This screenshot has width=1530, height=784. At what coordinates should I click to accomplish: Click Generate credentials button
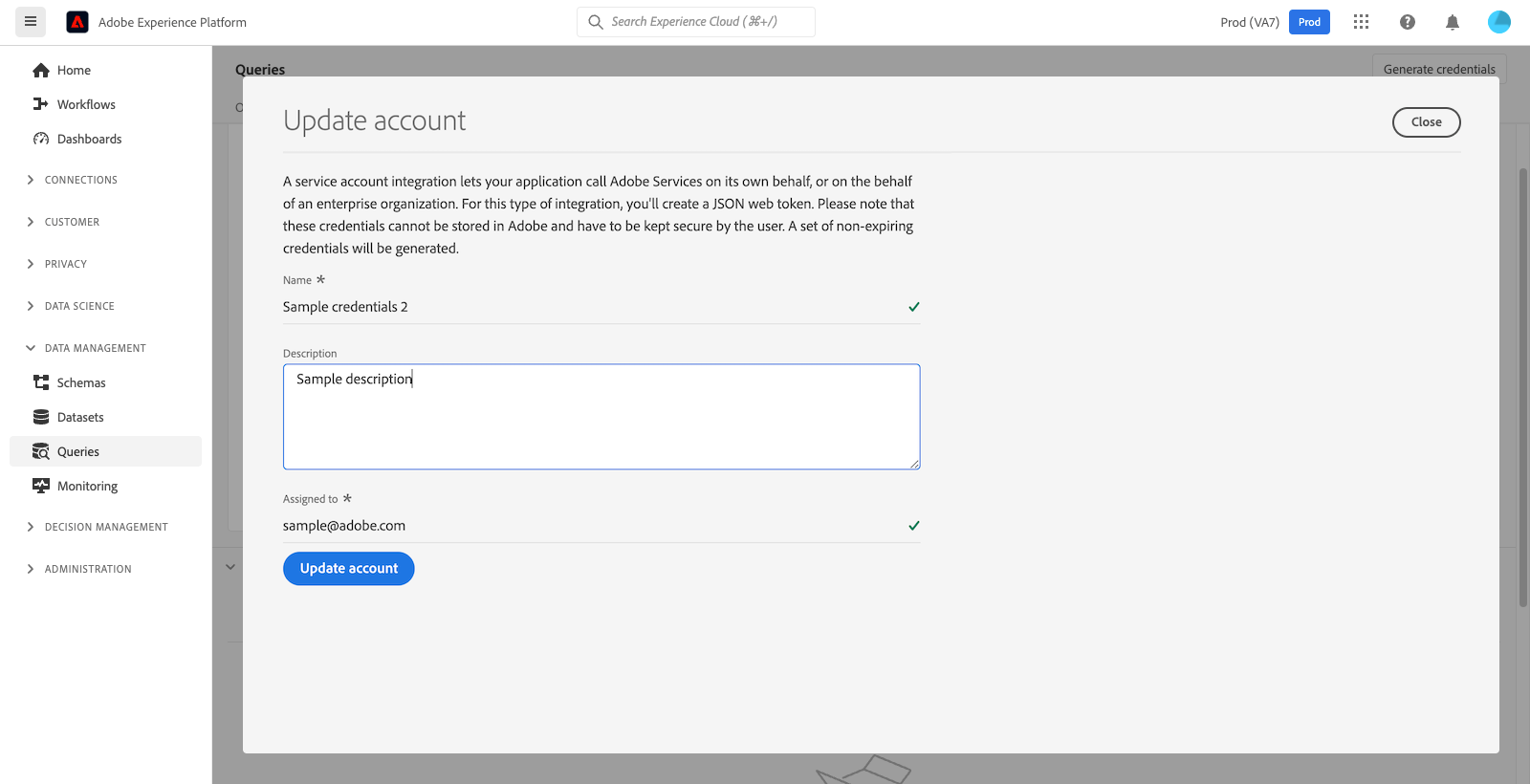tap(1439, 69)
